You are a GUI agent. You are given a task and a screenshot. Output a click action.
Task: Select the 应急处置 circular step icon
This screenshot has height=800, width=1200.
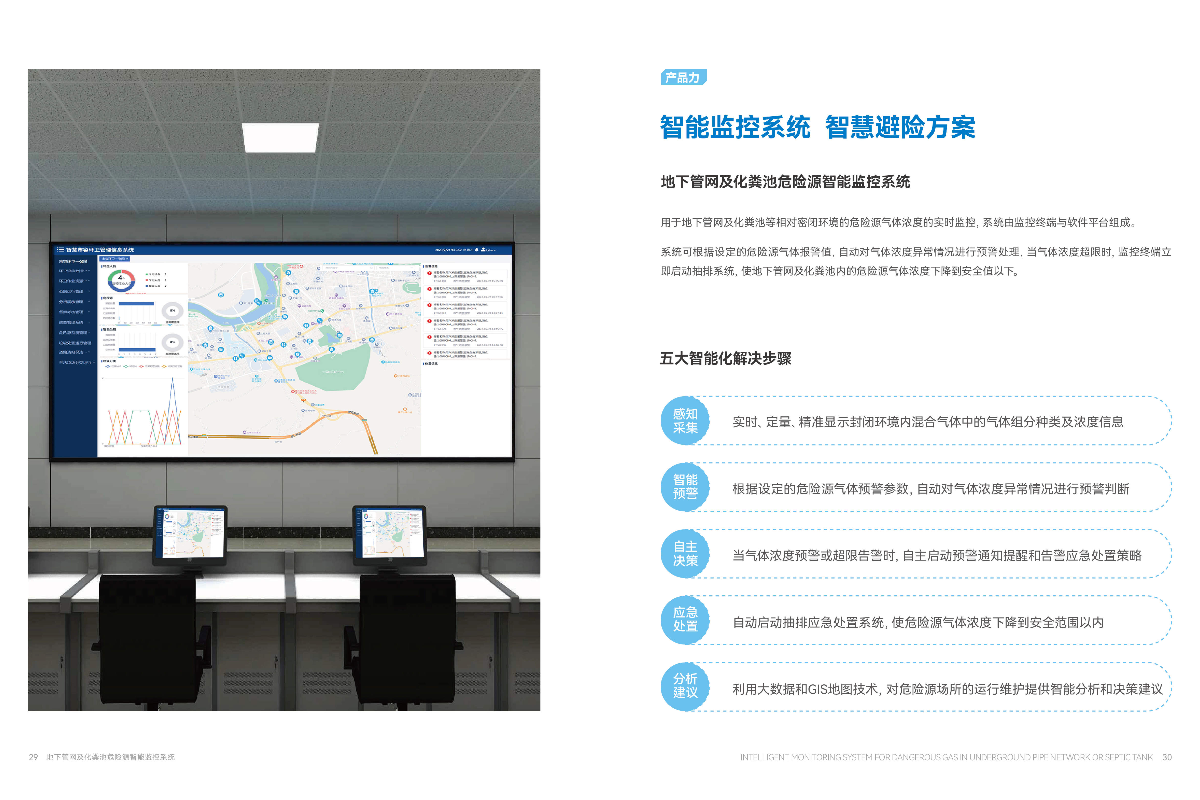click(686, 620)
